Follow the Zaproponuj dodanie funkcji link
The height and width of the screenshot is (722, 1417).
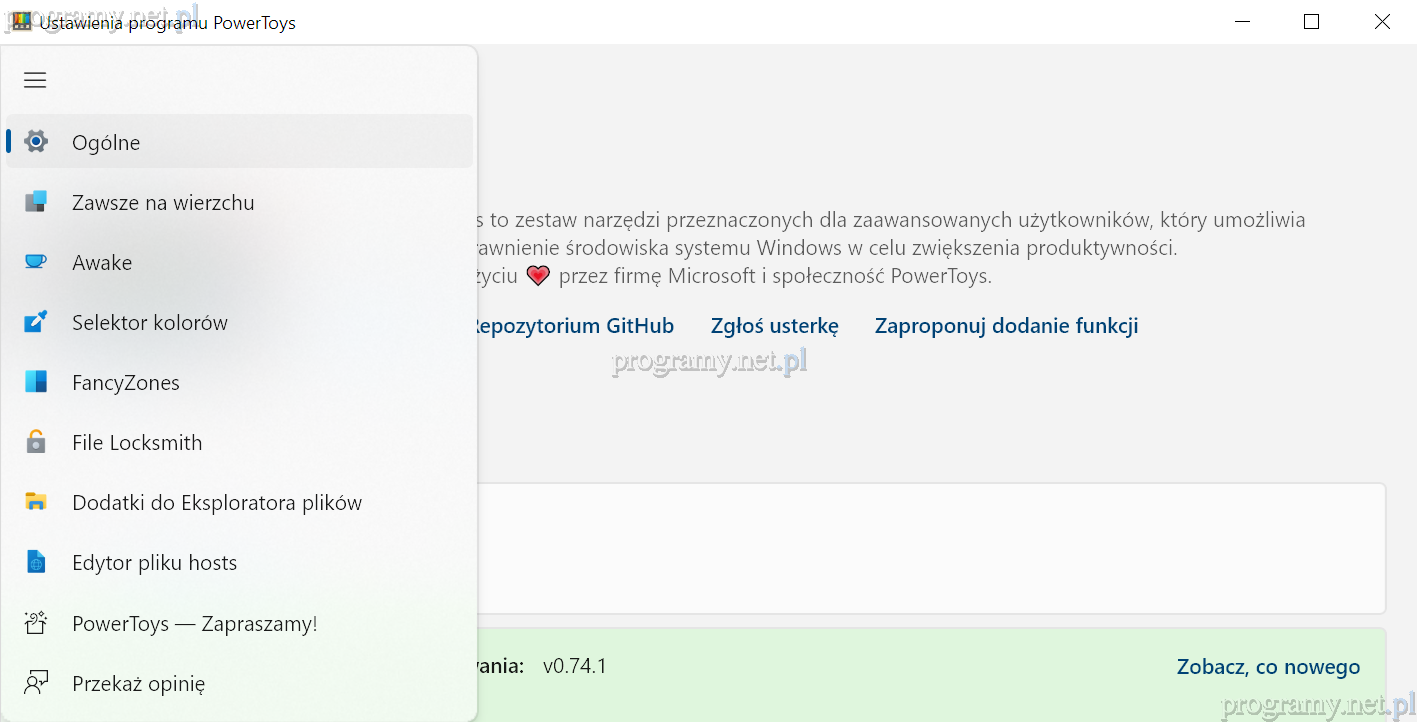pos(1006,326)
